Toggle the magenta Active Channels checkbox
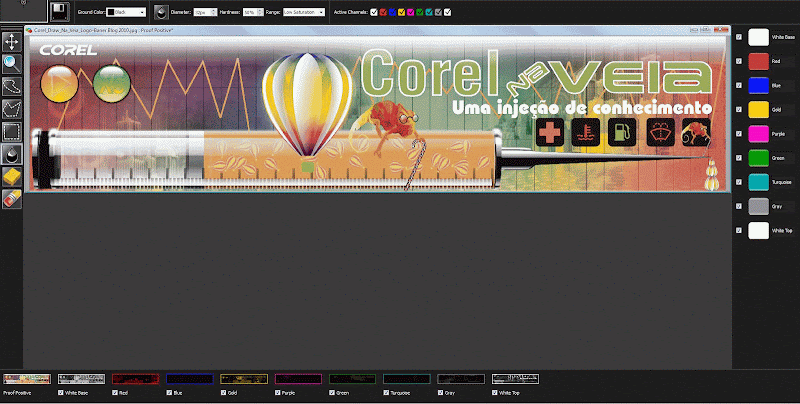Screen dimensions: 800x404 pyautogui.click(x=411, y=12)
